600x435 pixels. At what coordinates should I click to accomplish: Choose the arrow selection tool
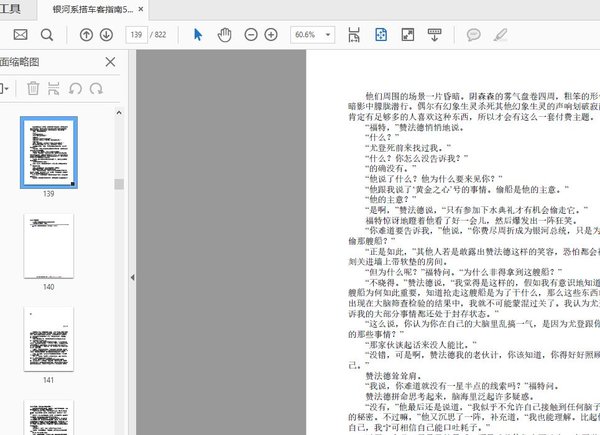click(198, 35)
